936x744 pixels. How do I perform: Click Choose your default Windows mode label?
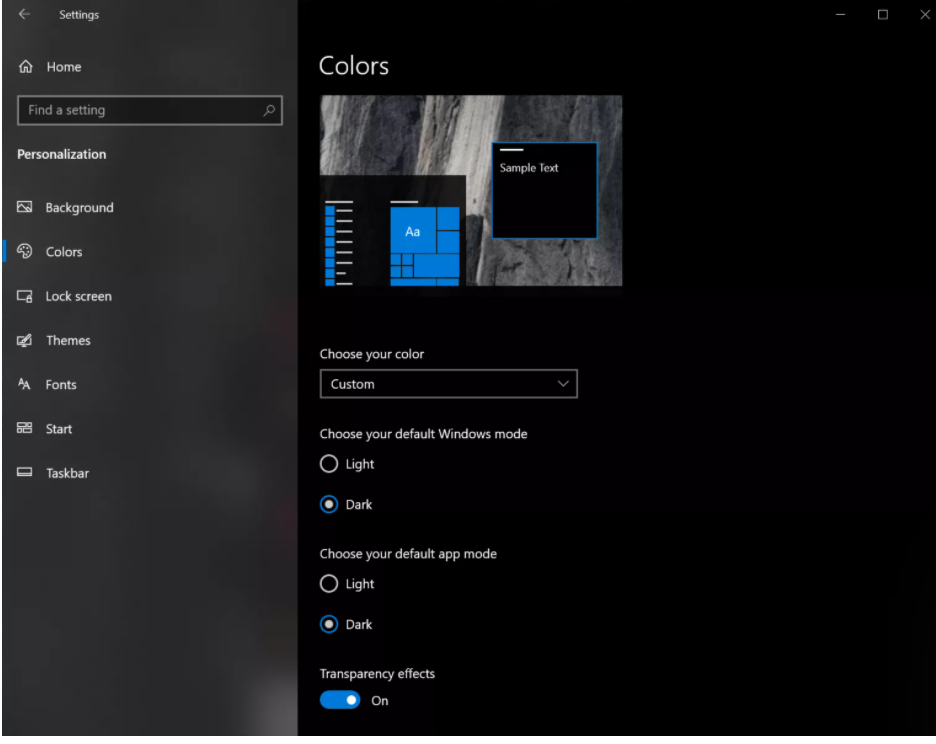click(423, 434)
